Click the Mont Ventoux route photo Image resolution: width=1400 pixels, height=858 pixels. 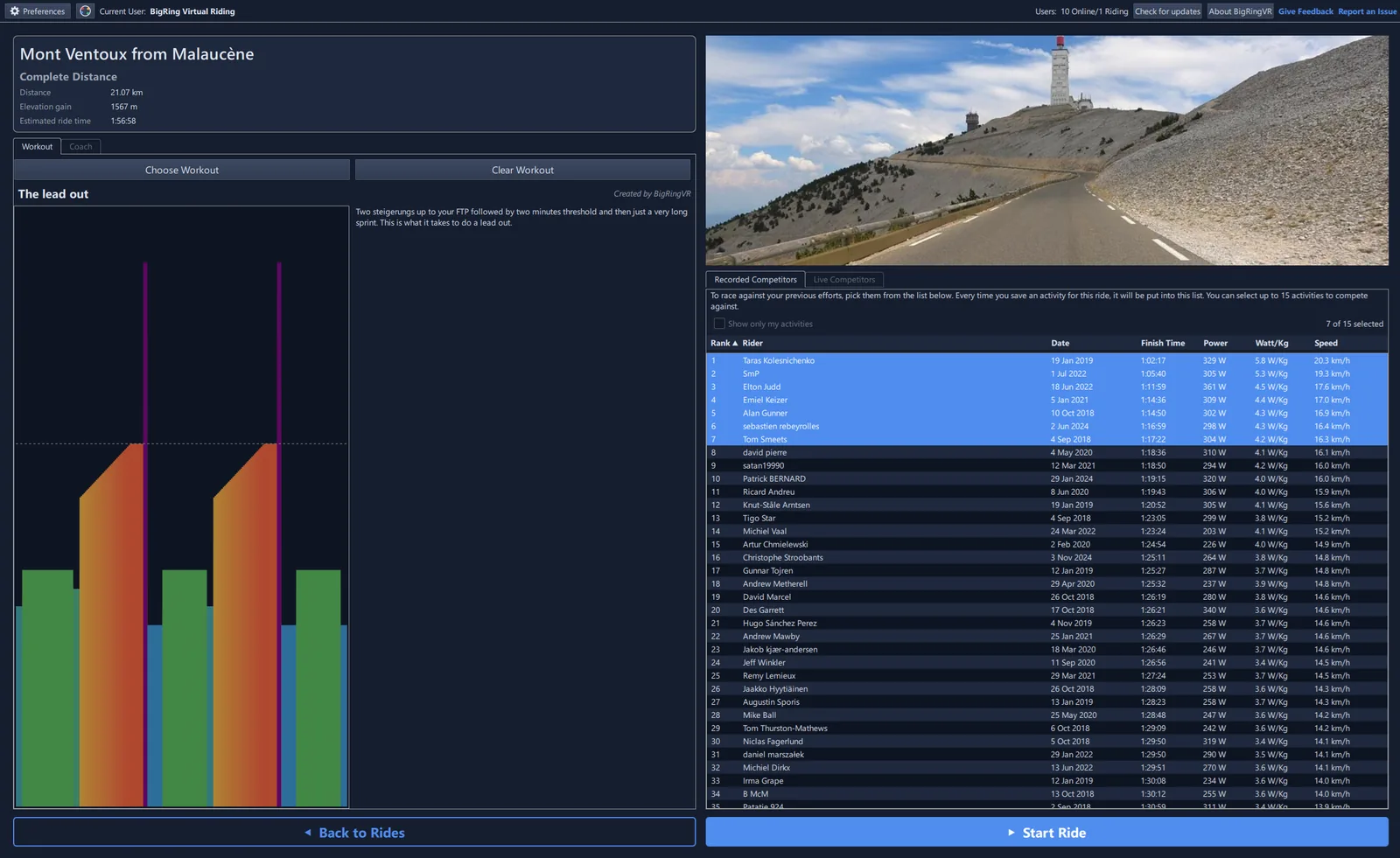(1046, 150)
